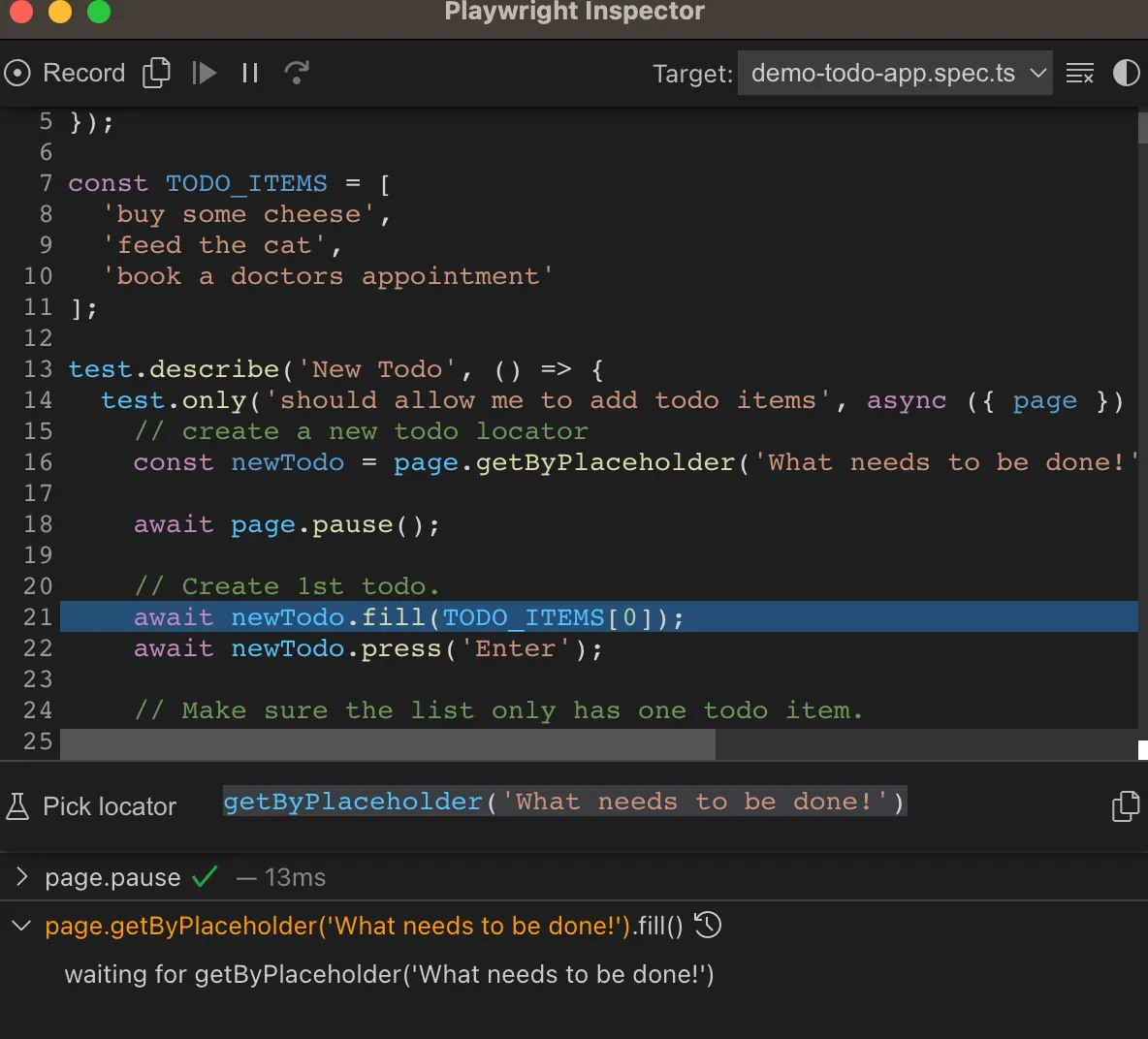
Task: Activate the Pick locator button
Action: click(x=91, y=806)
